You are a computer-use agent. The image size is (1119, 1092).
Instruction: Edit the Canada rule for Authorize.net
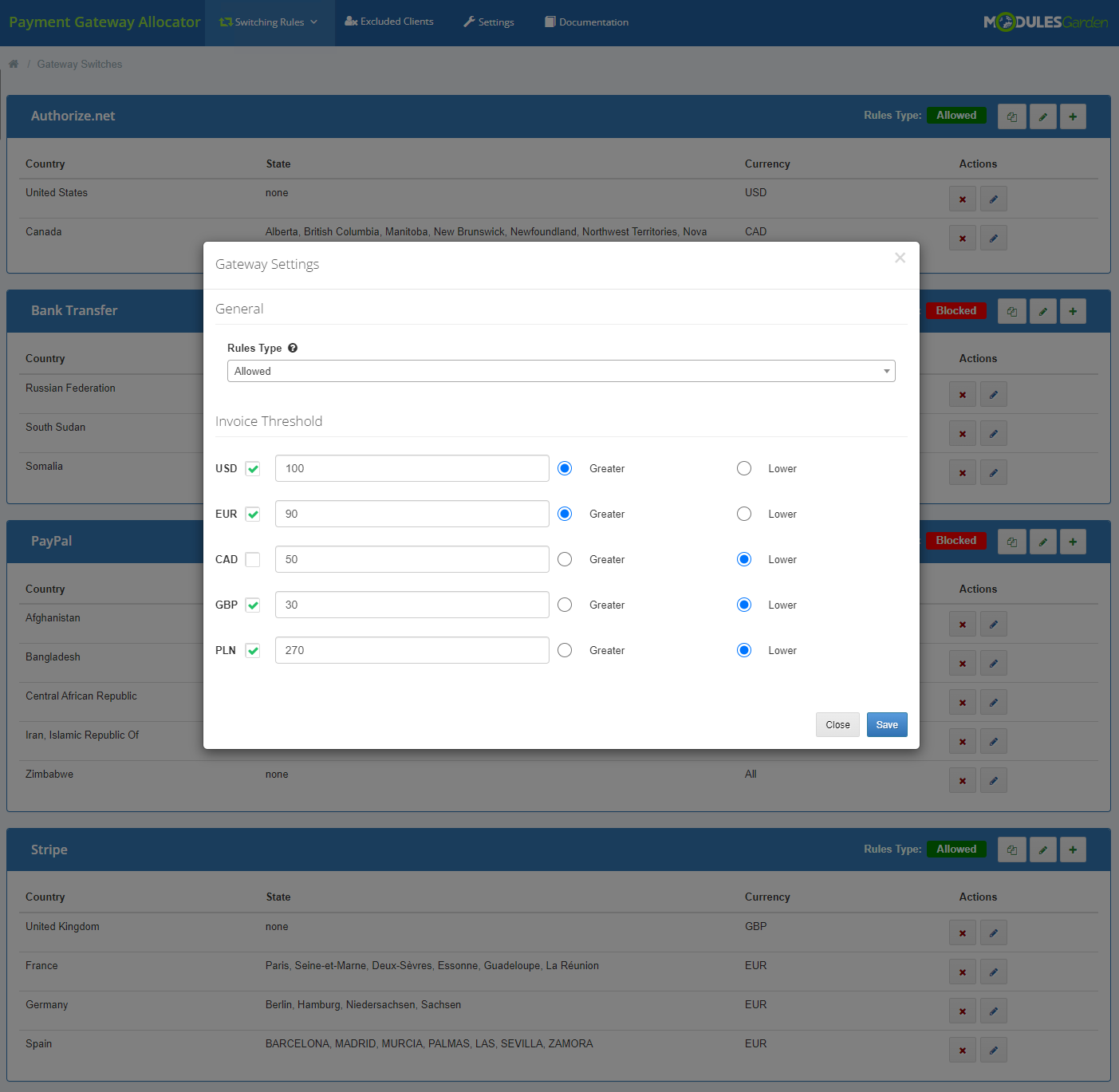coord(993,238)
